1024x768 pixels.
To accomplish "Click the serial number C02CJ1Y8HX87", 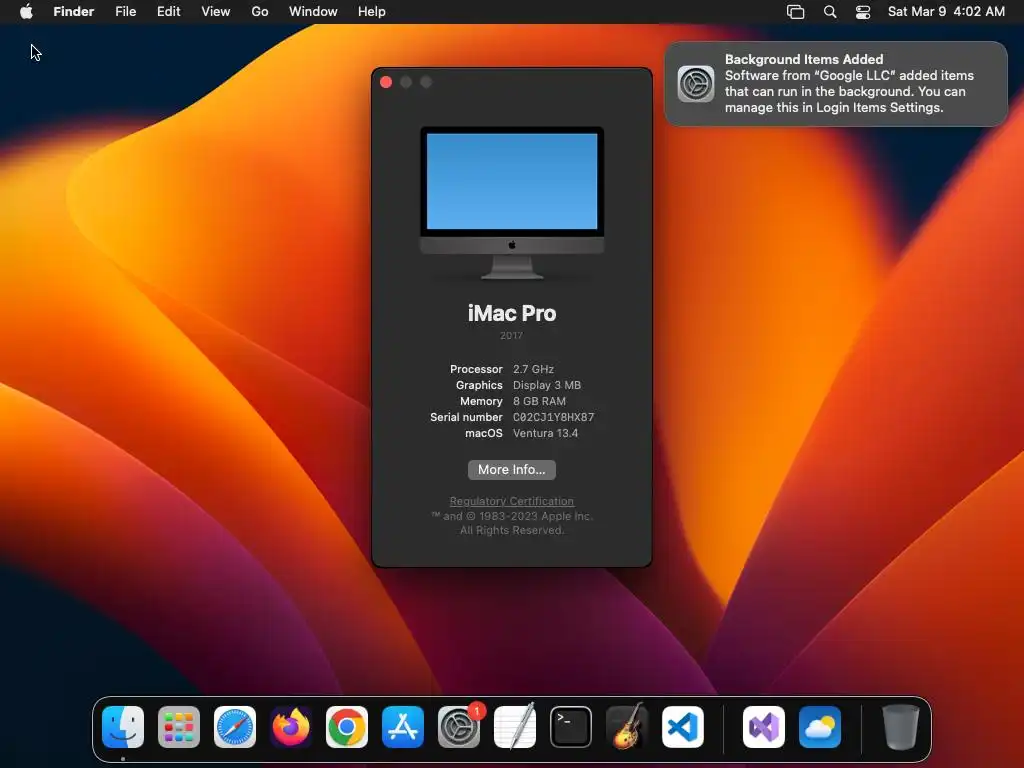I will (x=554, y=417).
